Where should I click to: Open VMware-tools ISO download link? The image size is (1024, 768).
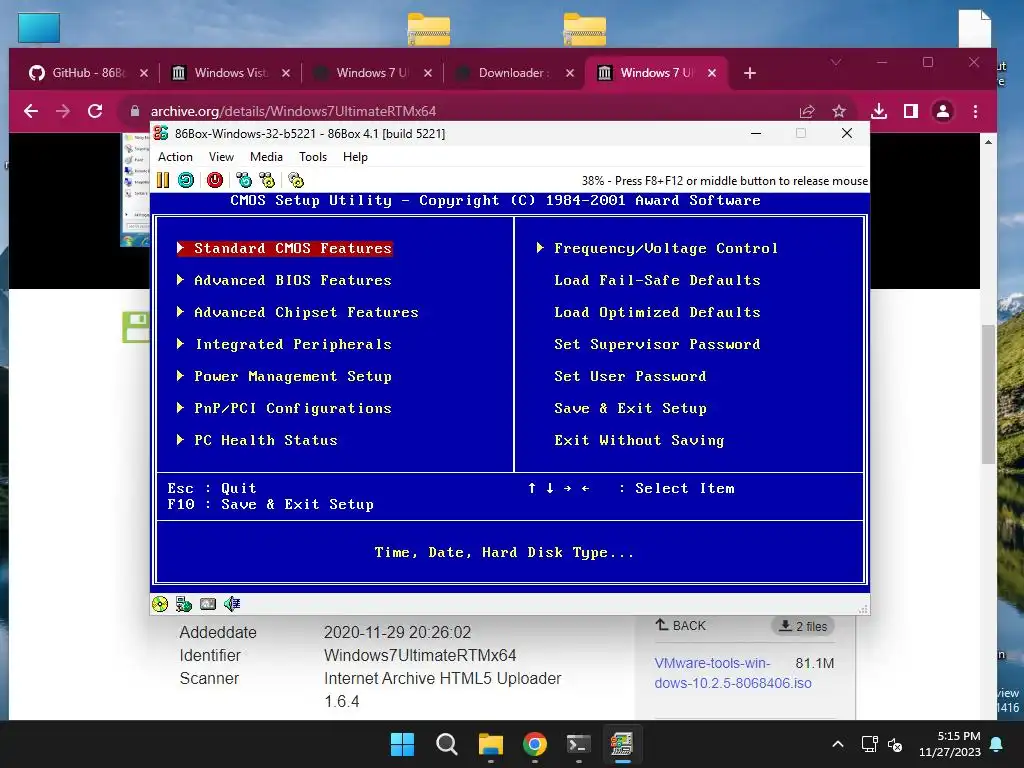click(733, 673)
